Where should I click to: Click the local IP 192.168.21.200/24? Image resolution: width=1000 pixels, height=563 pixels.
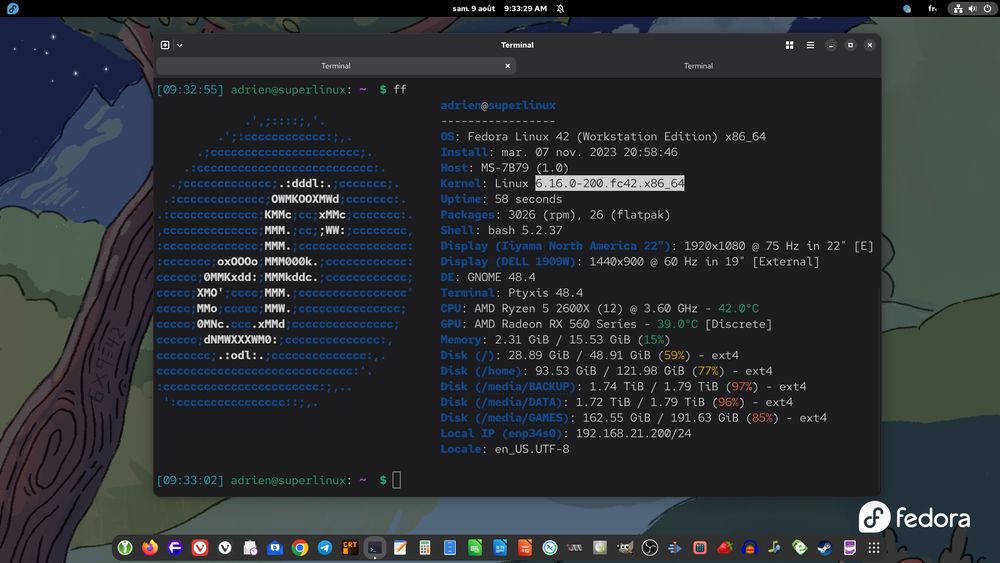tap(633, 433)
